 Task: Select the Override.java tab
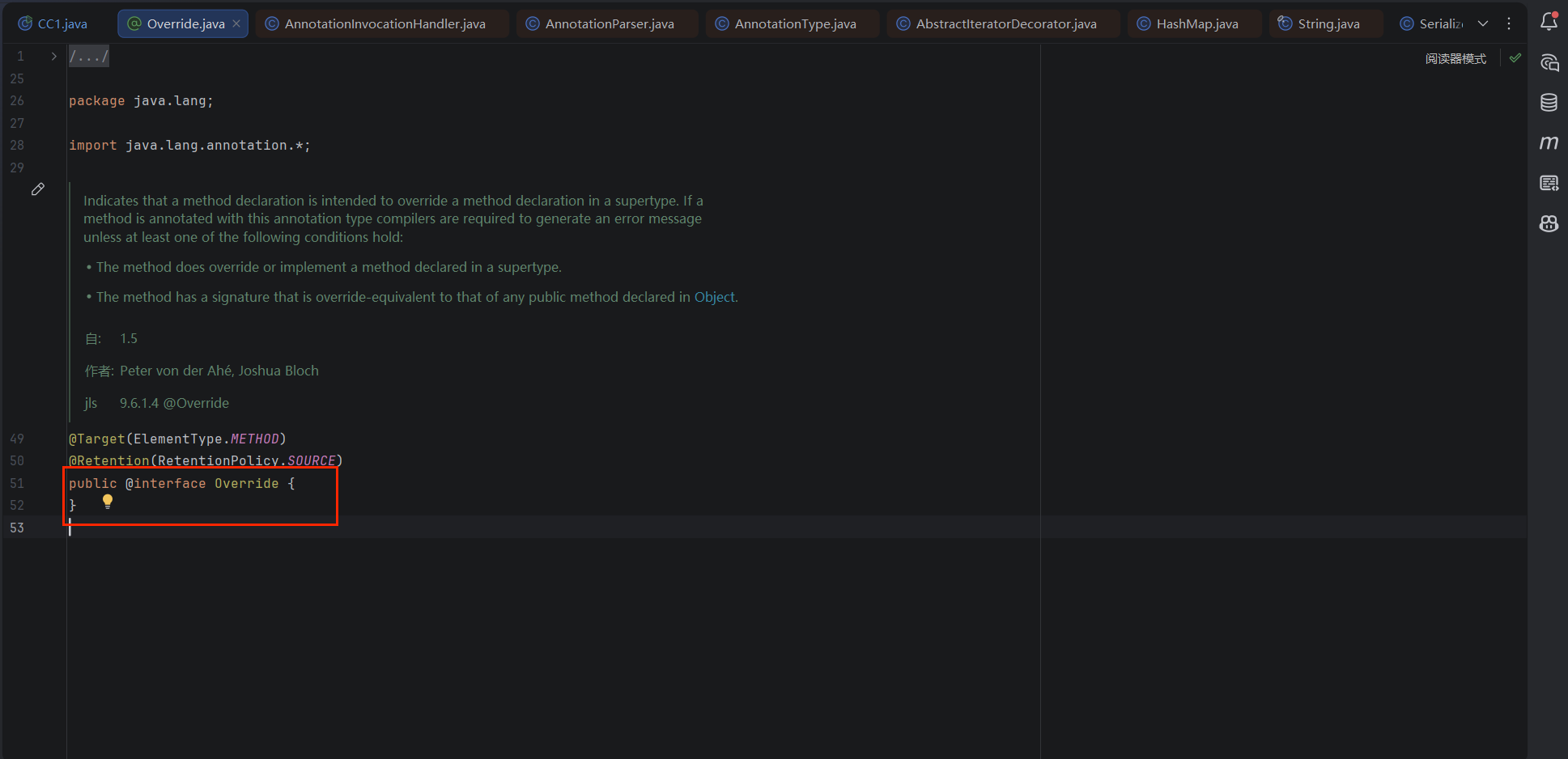pos(183,23)
